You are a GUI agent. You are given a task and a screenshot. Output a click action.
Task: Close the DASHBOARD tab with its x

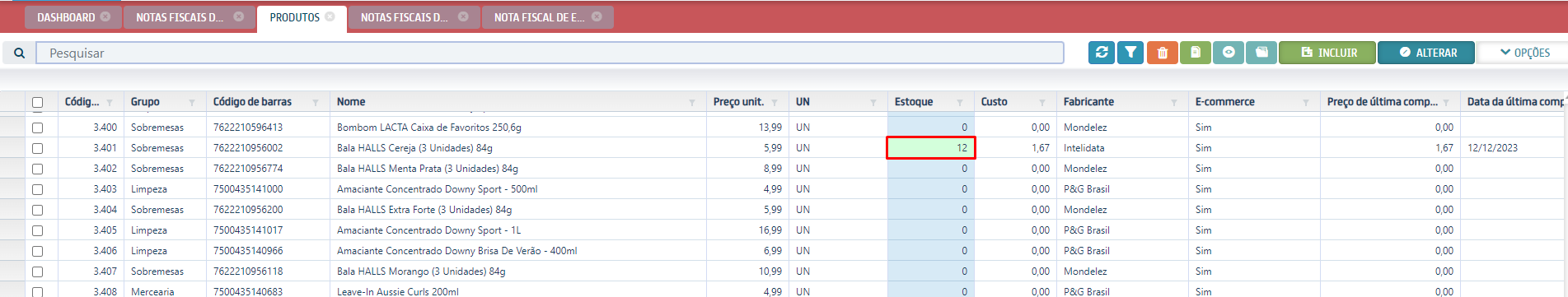105,16
